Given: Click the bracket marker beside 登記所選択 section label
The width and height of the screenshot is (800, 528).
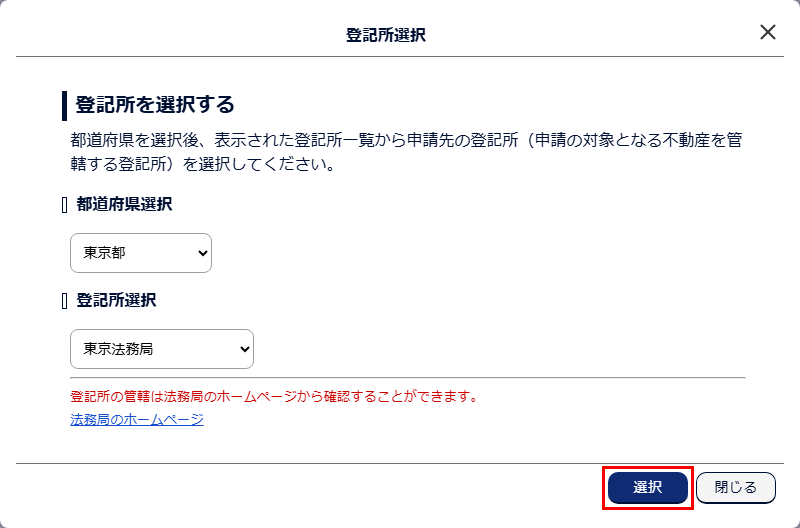Looking at the screenshot, I should point(65,301).
